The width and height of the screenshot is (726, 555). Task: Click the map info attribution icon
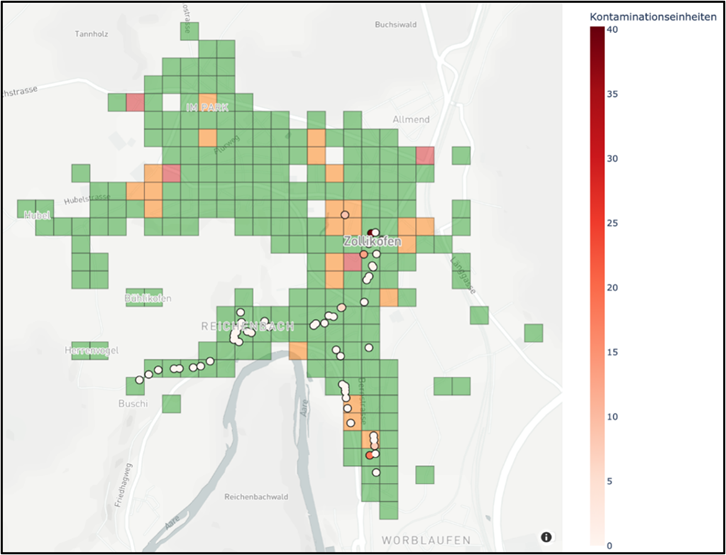click(x=546, y=537)
